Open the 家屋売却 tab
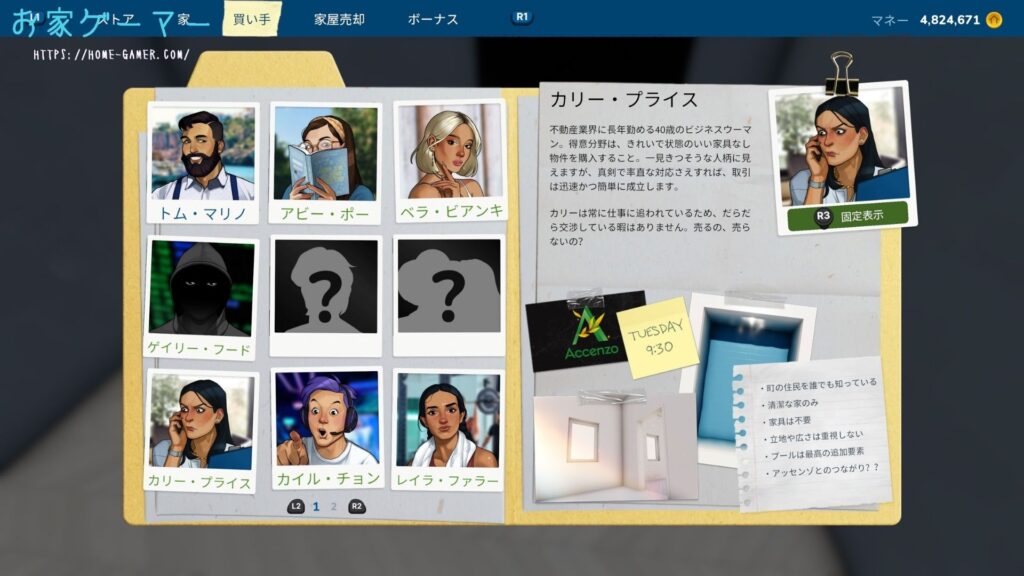Screen dimensions: 1024x576 click(x=339, y=20)
